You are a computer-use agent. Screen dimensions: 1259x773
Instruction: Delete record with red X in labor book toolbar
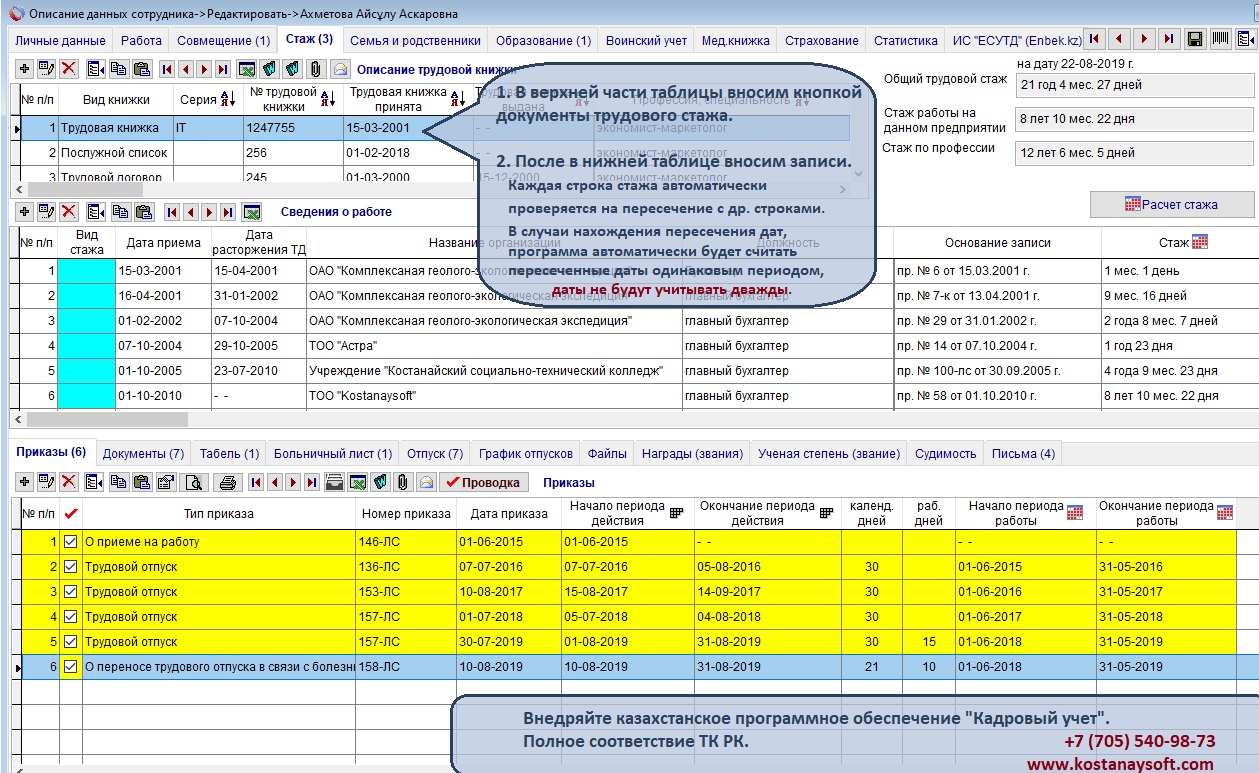click(68, 69)
